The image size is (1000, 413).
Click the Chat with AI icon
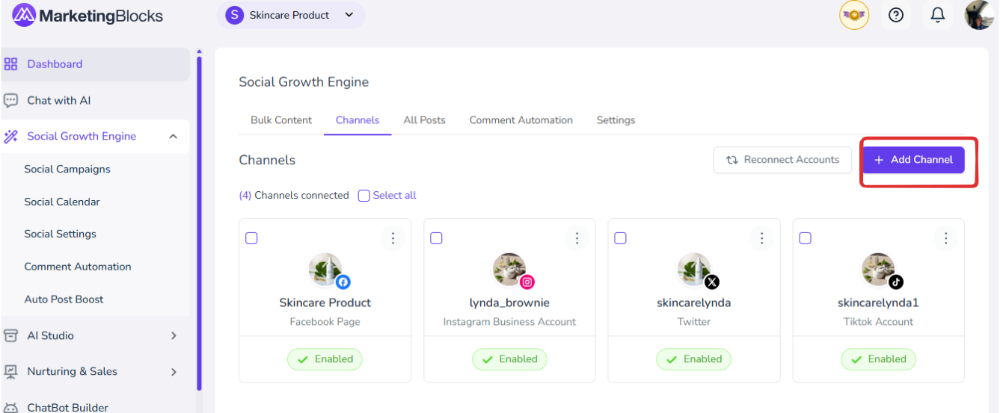11,100
